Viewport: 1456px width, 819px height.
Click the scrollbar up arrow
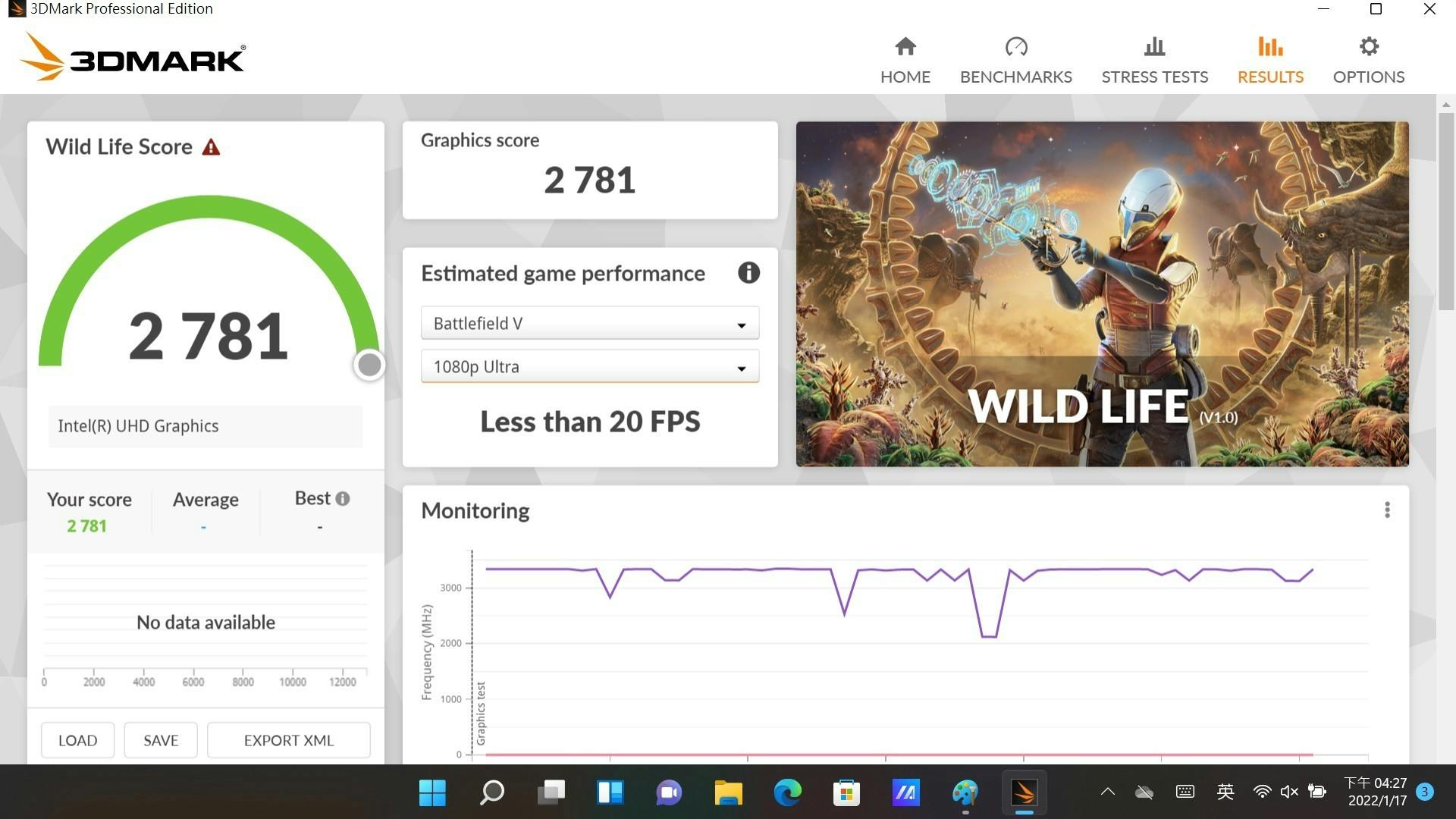[1445, 104]
